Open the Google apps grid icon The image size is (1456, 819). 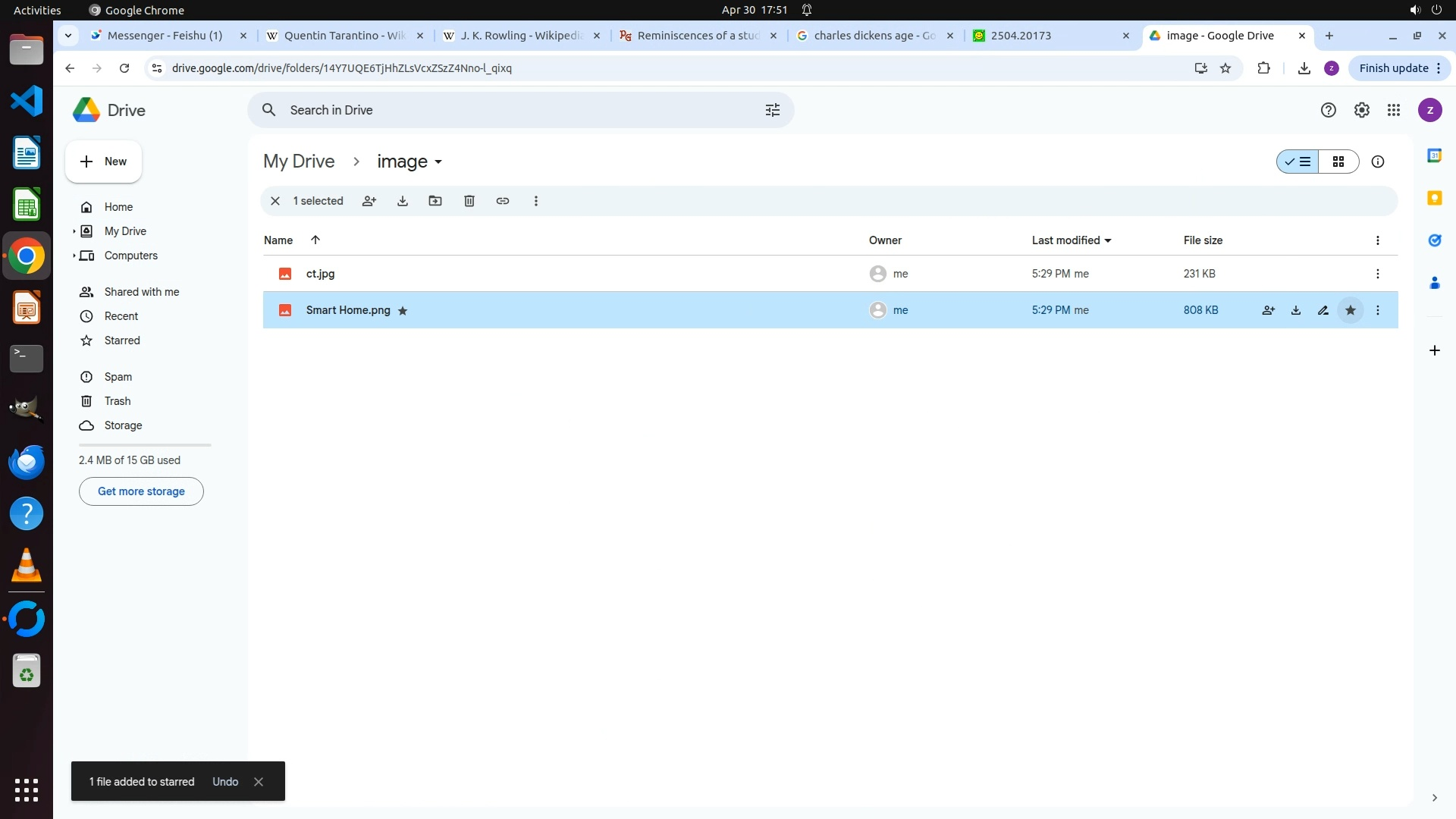(1394, 110)
